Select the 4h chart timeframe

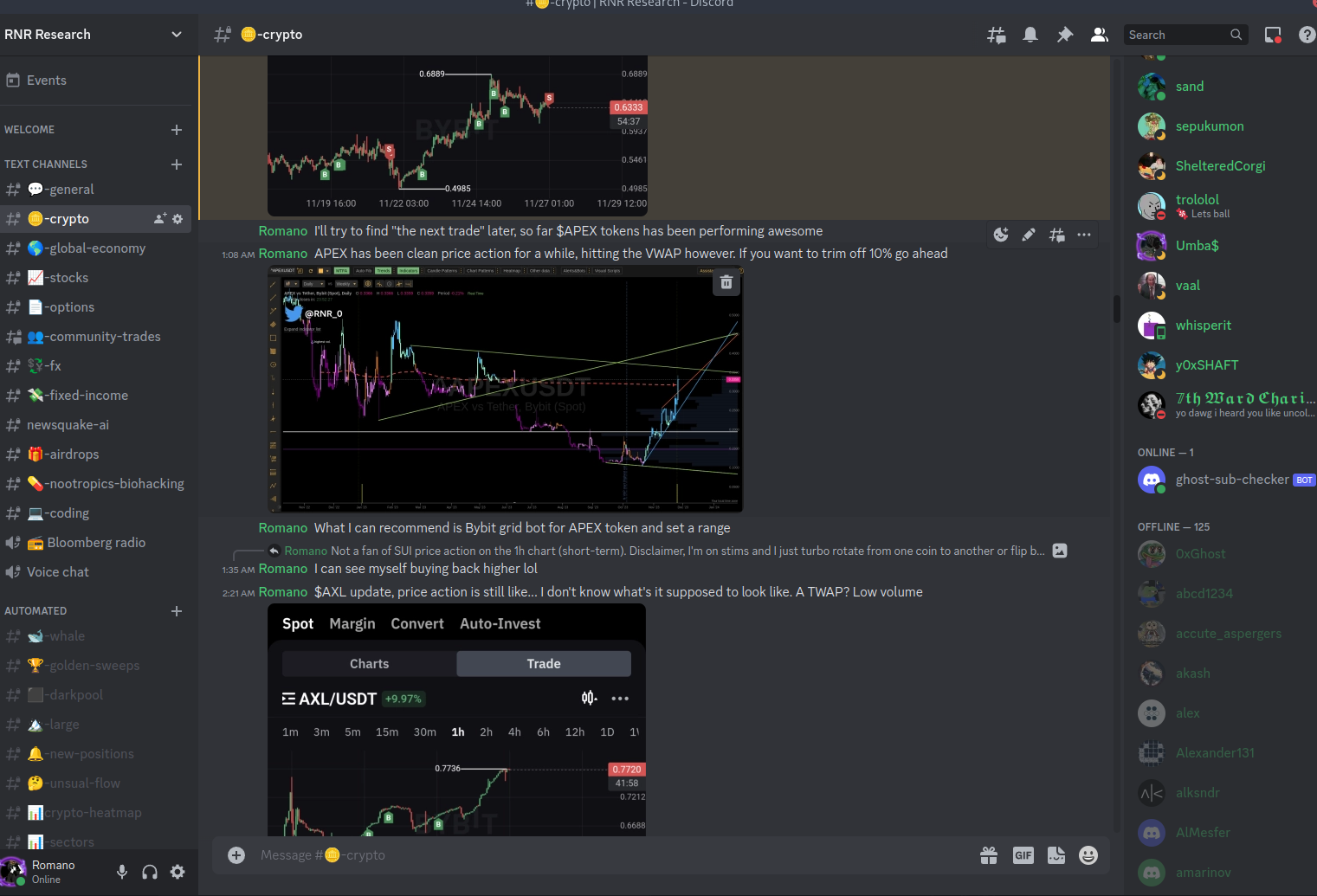point(514,732)
